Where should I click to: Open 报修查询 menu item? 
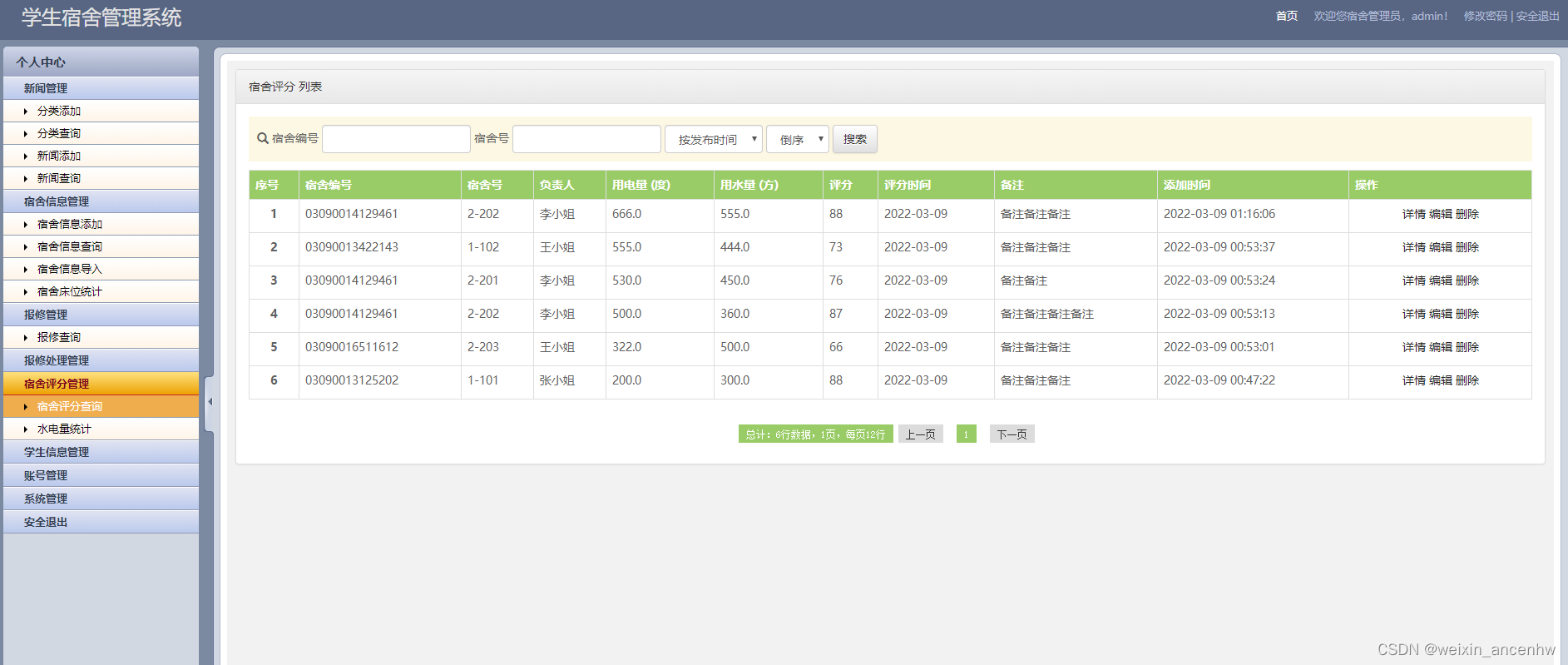tap(101, 337)
